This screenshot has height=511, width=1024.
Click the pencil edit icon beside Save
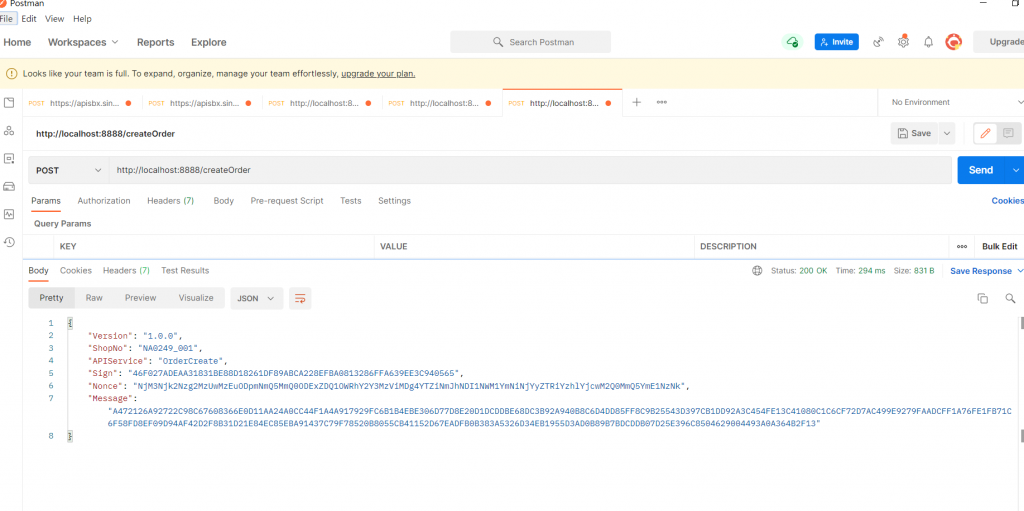[985, 133]
